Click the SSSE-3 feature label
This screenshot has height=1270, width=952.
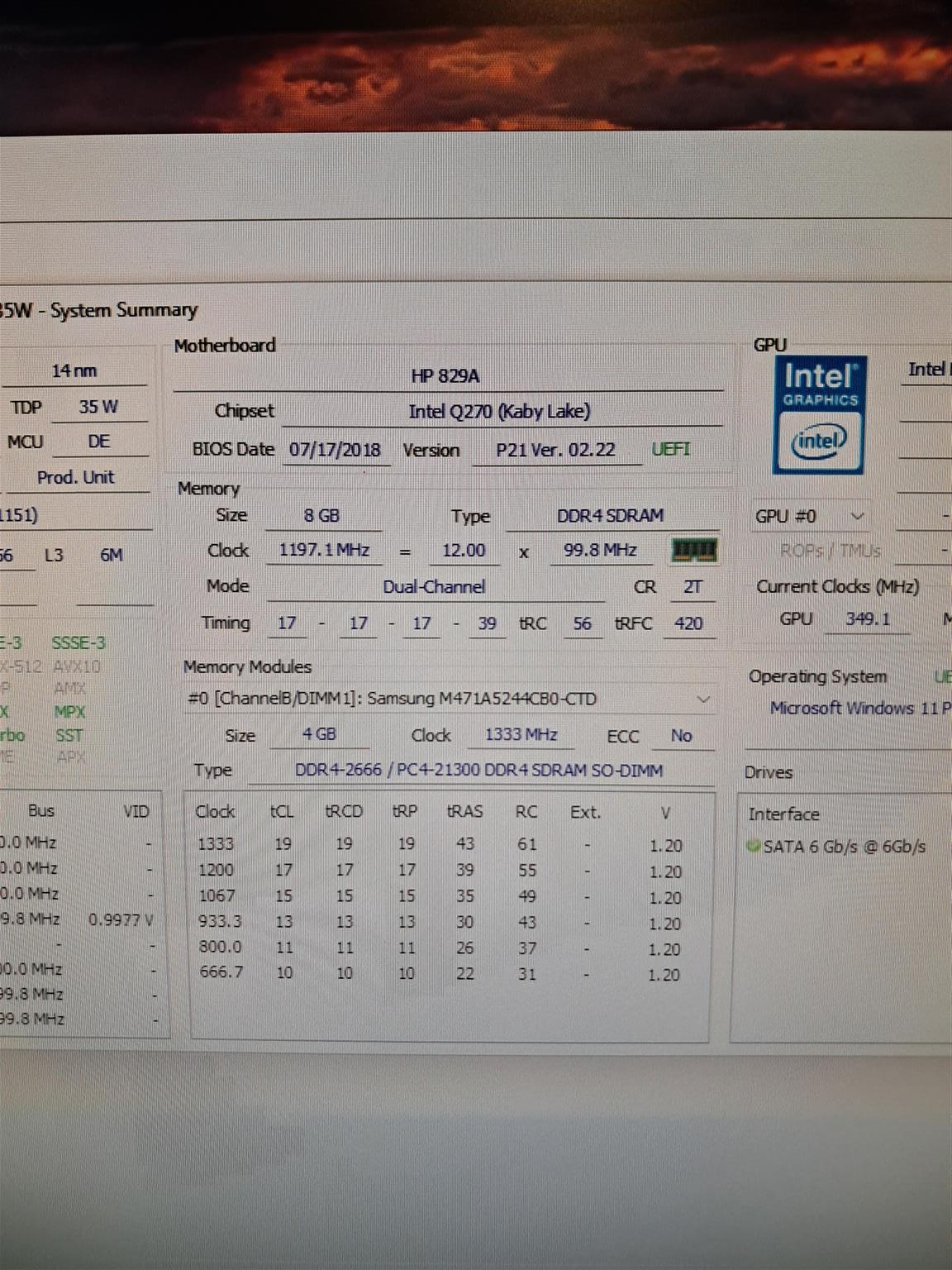pos(79,643)
